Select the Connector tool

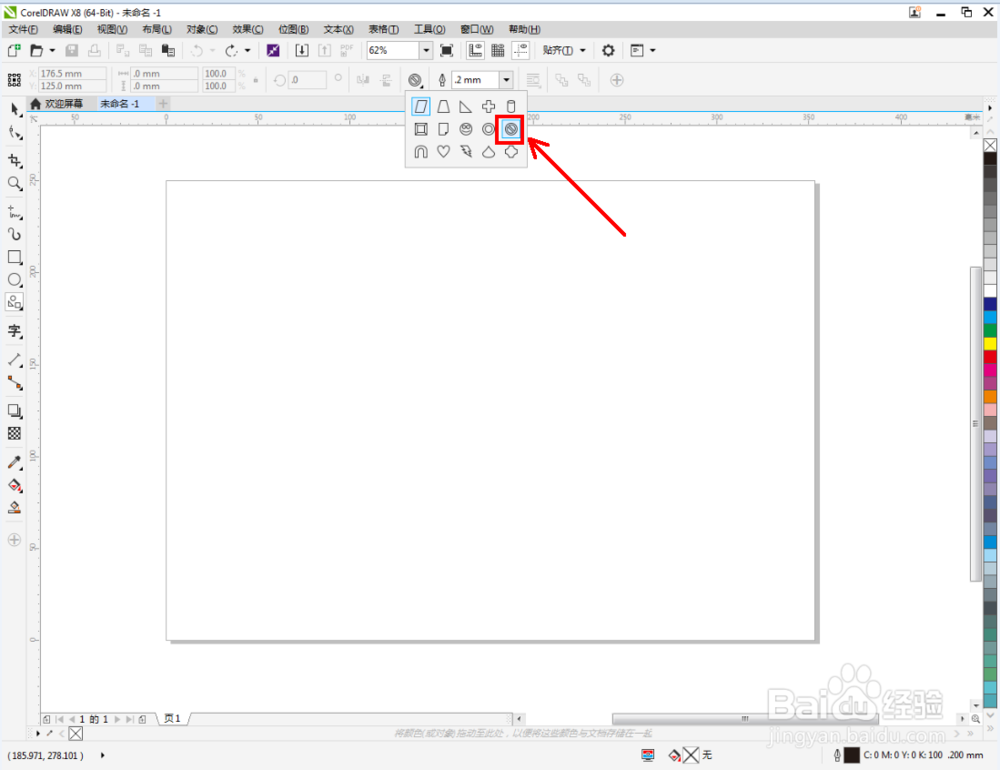point(15,383)
